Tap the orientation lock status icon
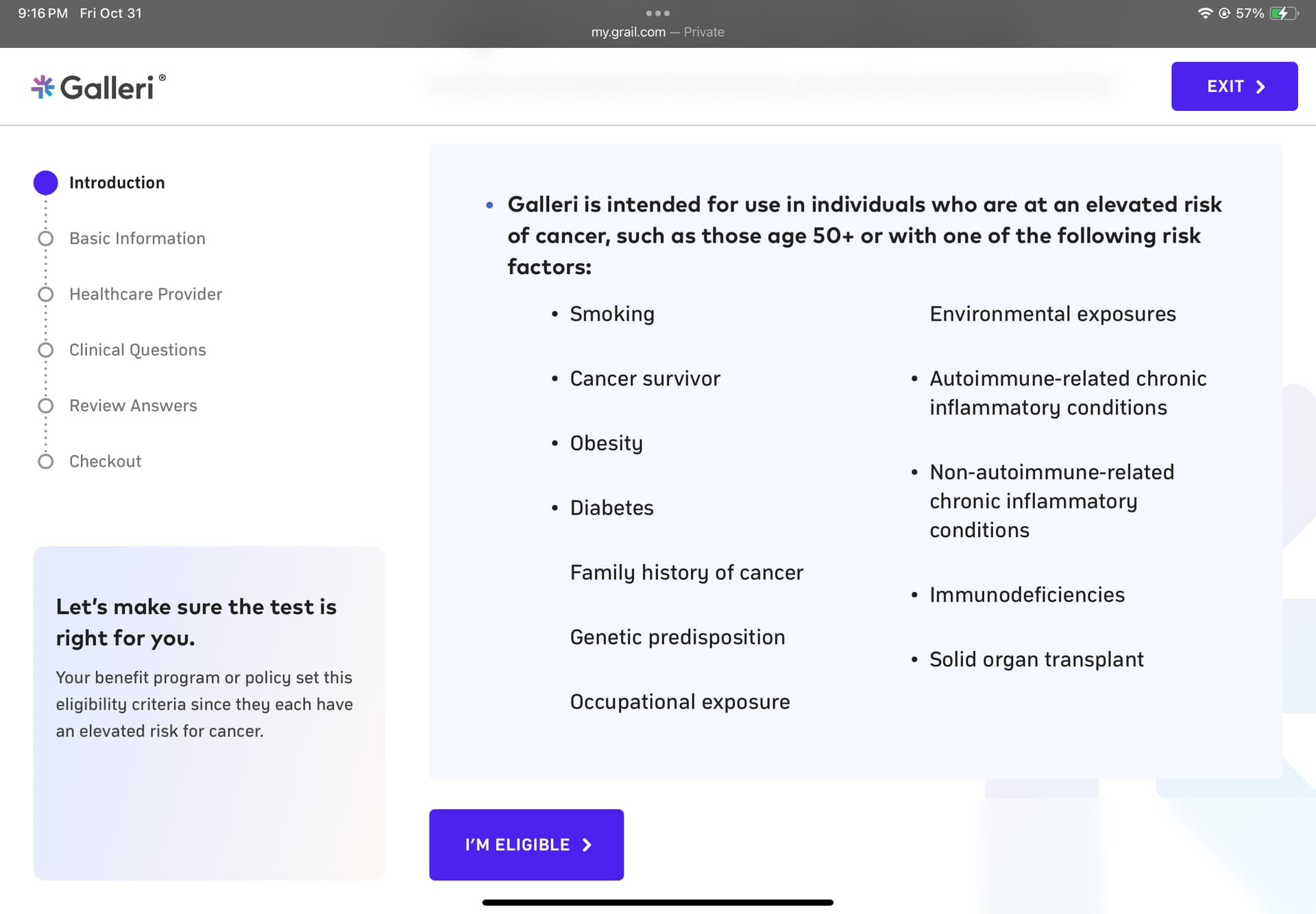1316x914 pixels. [1224, 13]
